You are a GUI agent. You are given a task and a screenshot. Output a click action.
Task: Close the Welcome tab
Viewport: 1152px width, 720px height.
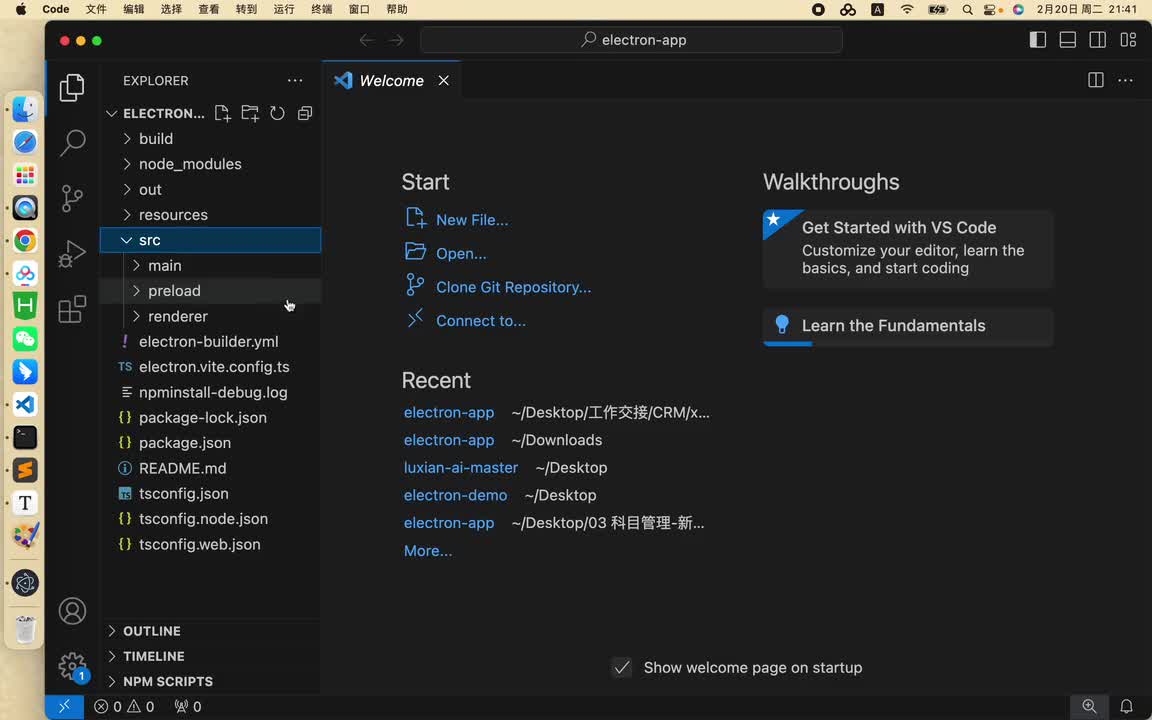pos(444,81)
